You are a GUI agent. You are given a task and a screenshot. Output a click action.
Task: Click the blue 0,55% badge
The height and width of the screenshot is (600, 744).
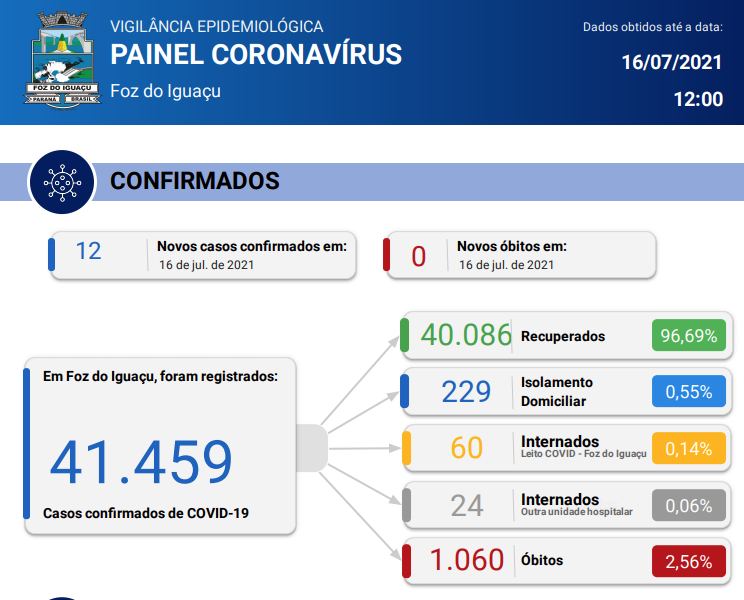point(689,391)
